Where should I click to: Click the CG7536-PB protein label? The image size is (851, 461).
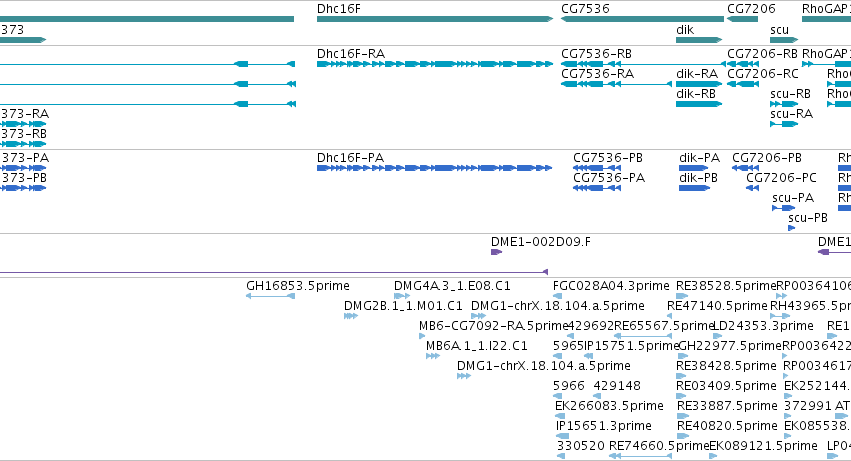(x=608, y=158)
